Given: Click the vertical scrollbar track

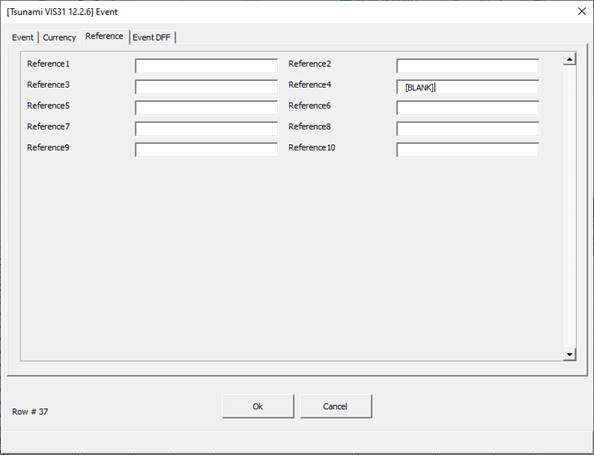Looking at the screenshot, I should tap(569, 206).
